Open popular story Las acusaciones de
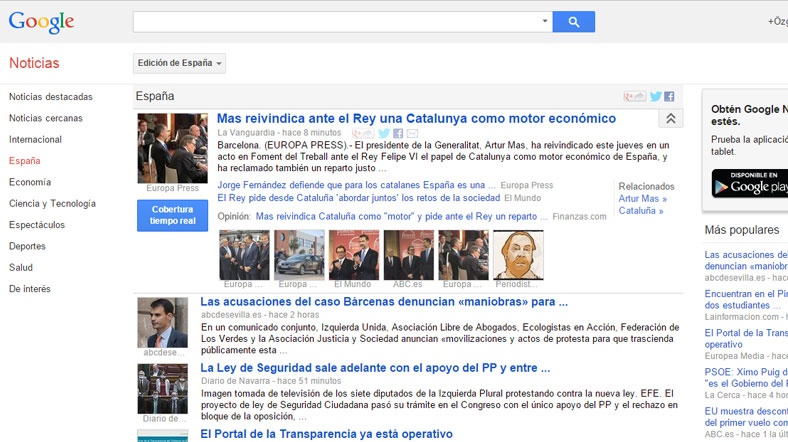 (746, 260)
